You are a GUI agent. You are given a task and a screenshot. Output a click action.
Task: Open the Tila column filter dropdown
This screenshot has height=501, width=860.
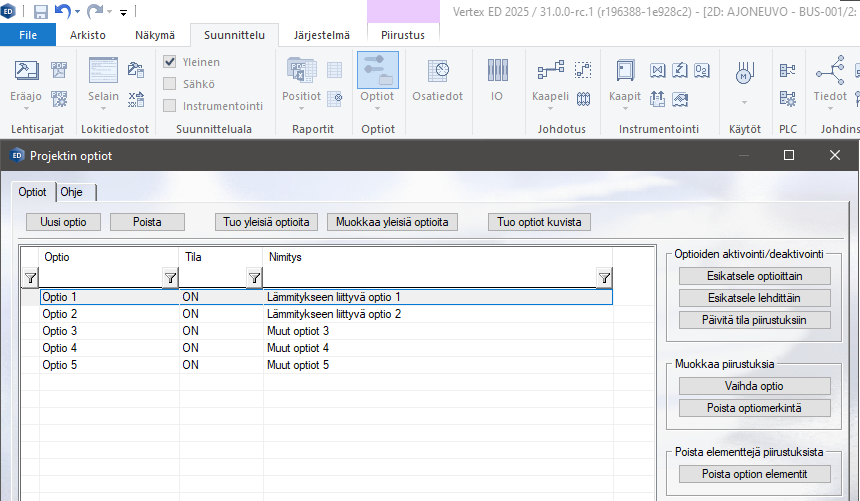(x=254, y=277)
